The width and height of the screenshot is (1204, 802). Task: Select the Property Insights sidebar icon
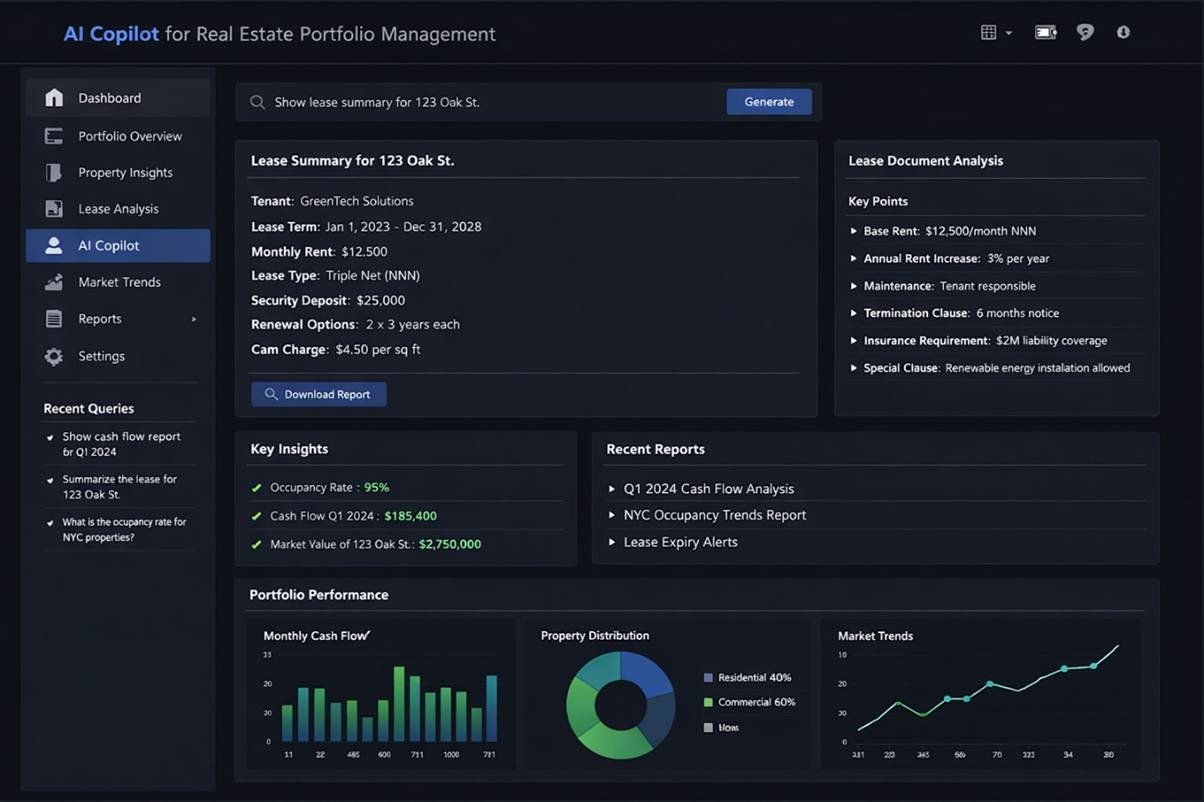coord(54,173)
